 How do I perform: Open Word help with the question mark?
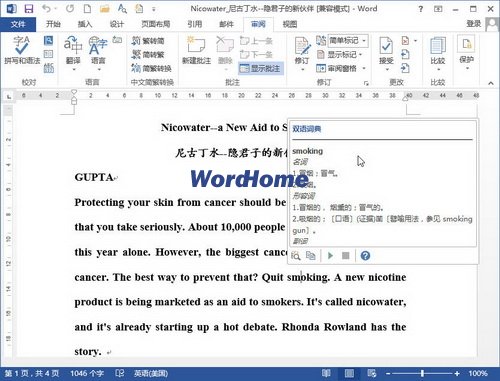421,9
